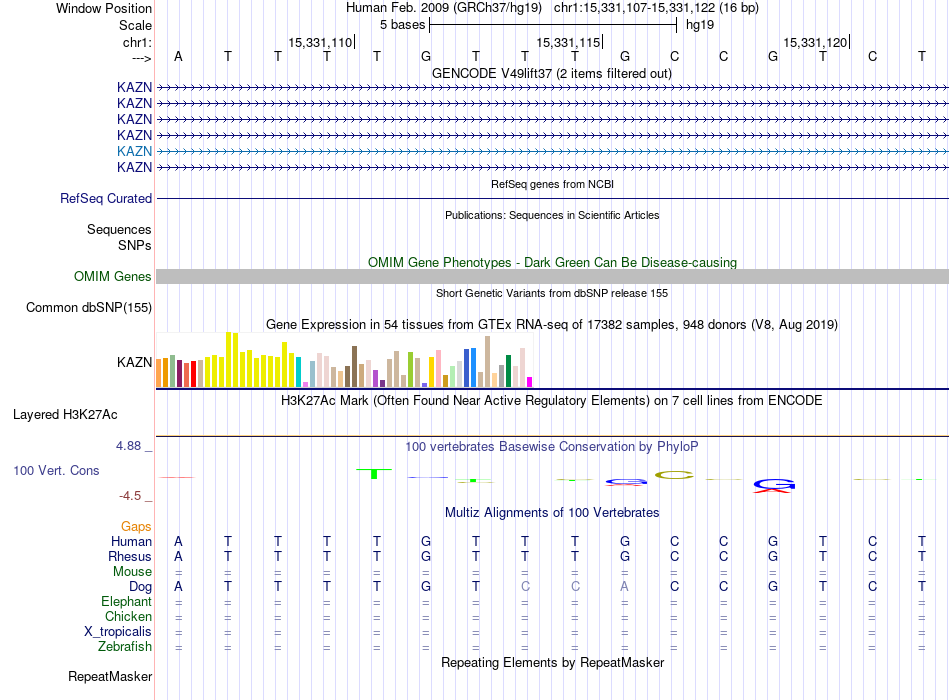
Task: Click the Common dbSNP(155) label
Action: click(89, 307)
